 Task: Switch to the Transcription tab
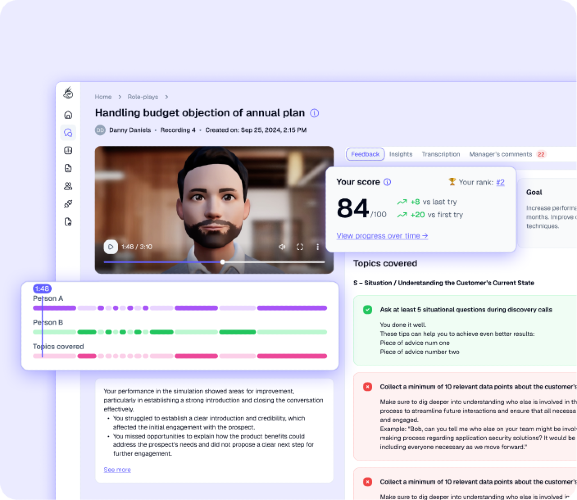pyautogui.click(x=441, y=154)
